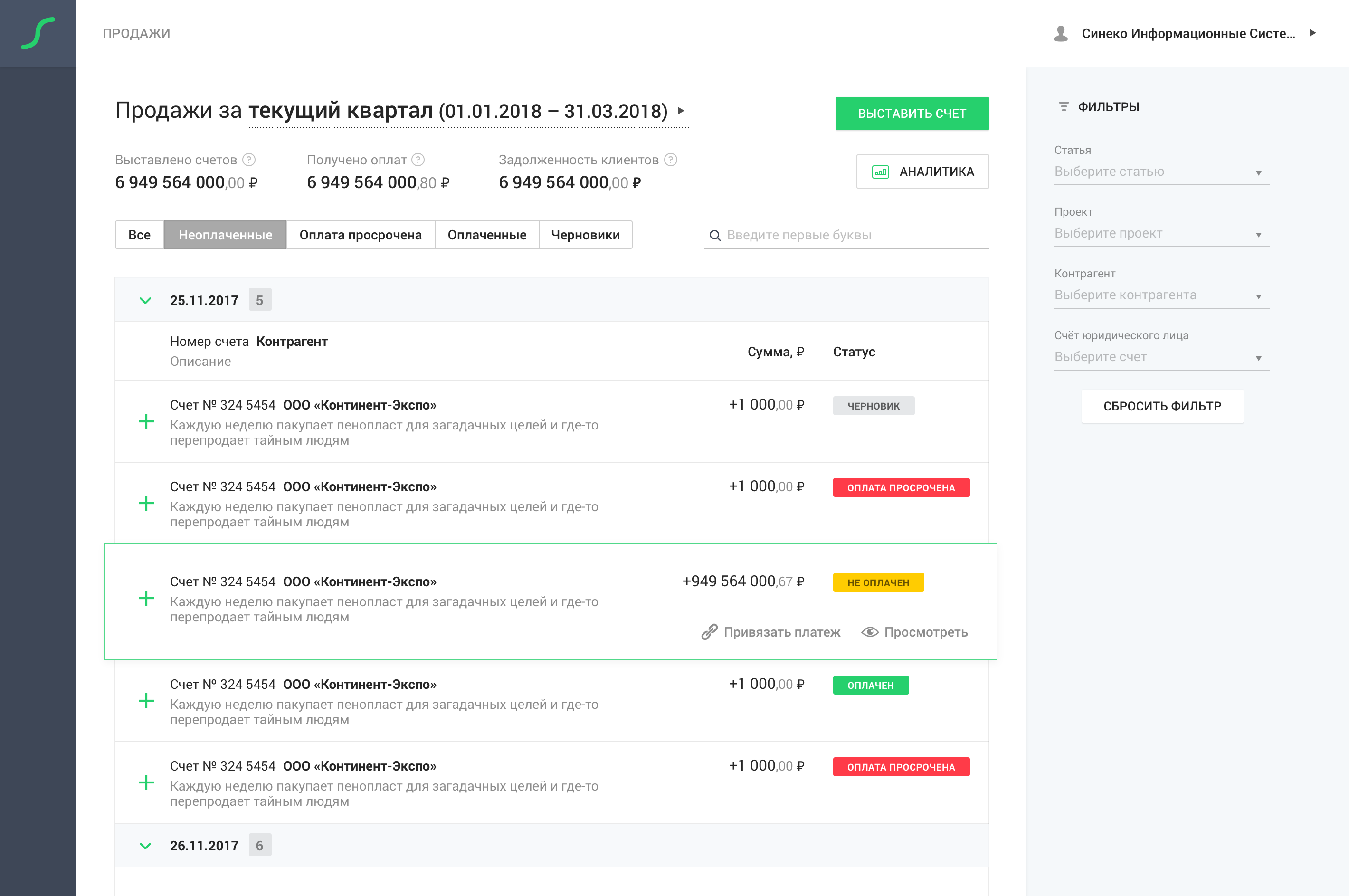The width and height of the screenshot is (1349, 896).
Task: Open period selector arrow next to текущий квартал
Action: pyautogui.click(x=681, y=111)
